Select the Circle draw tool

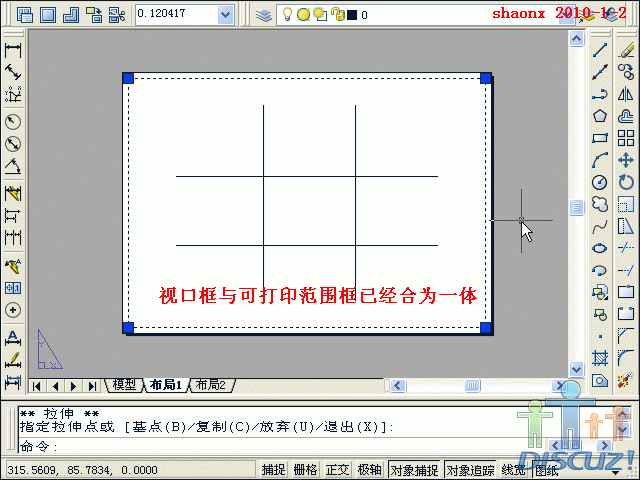[x=600, y=182]
